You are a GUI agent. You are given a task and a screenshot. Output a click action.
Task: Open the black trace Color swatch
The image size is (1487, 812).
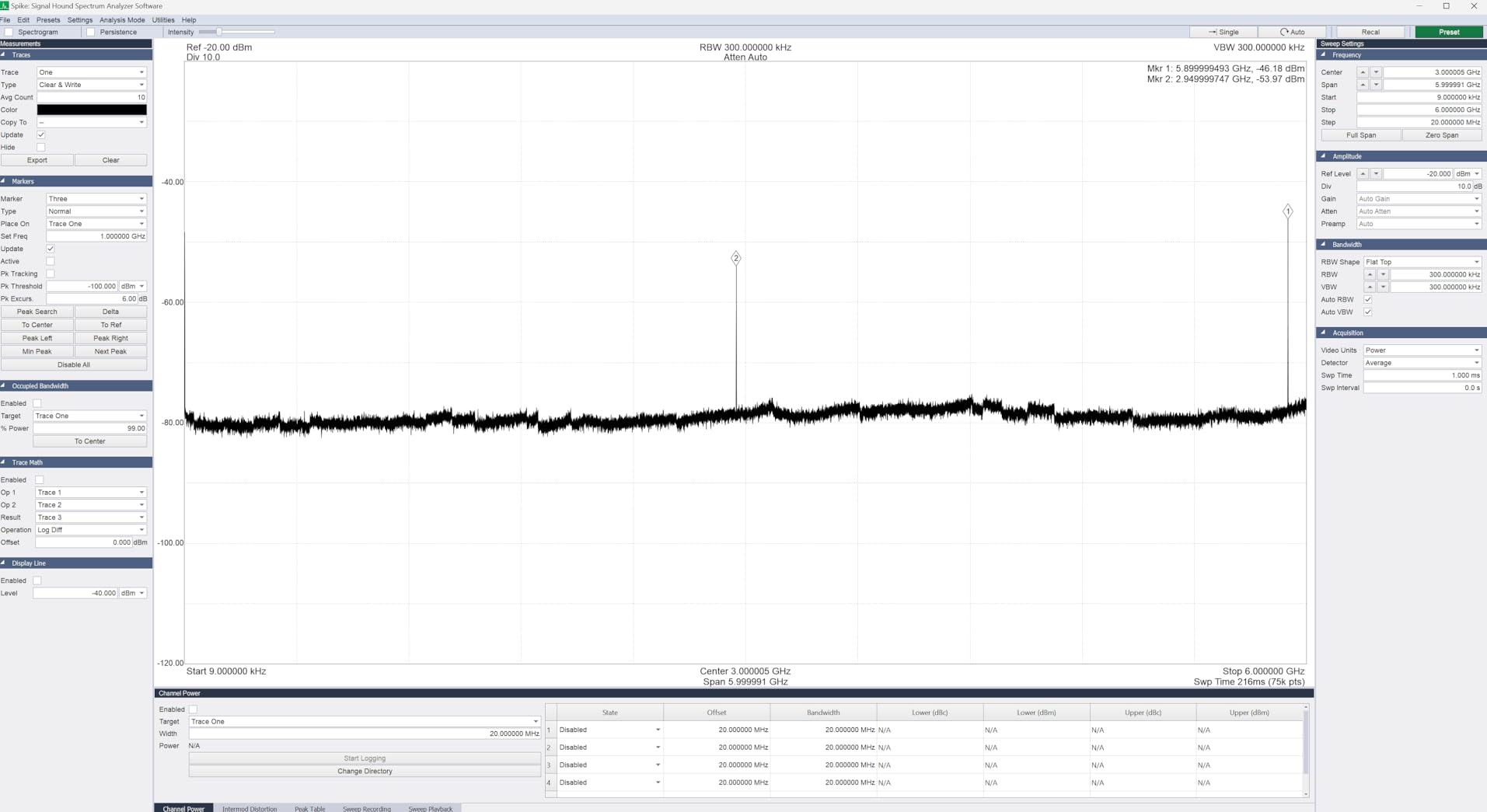tap(92, 110)
